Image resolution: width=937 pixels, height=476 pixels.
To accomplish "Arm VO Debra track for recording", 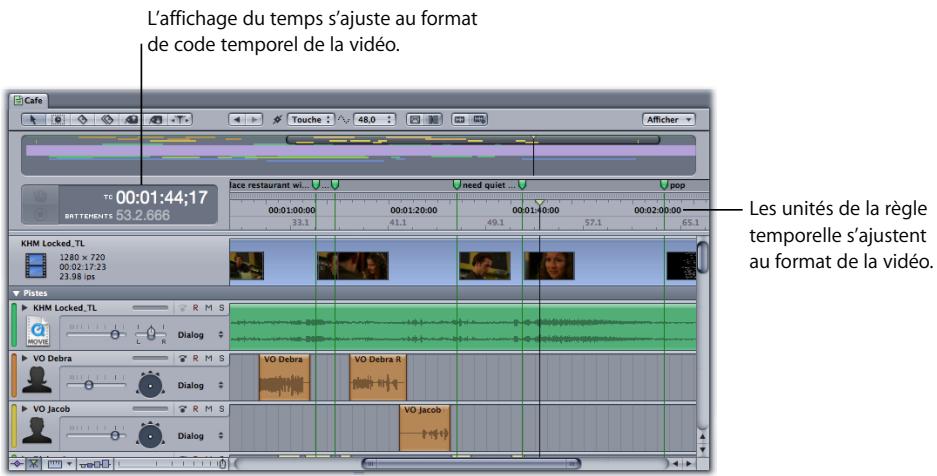I will (183, 358).
